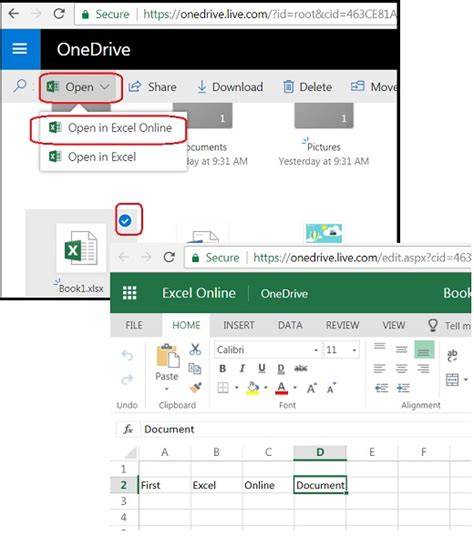Switch to the REVIEW tab
Image resolution: width=474 pixels, height=536 pixels.
tap(342, 325)
